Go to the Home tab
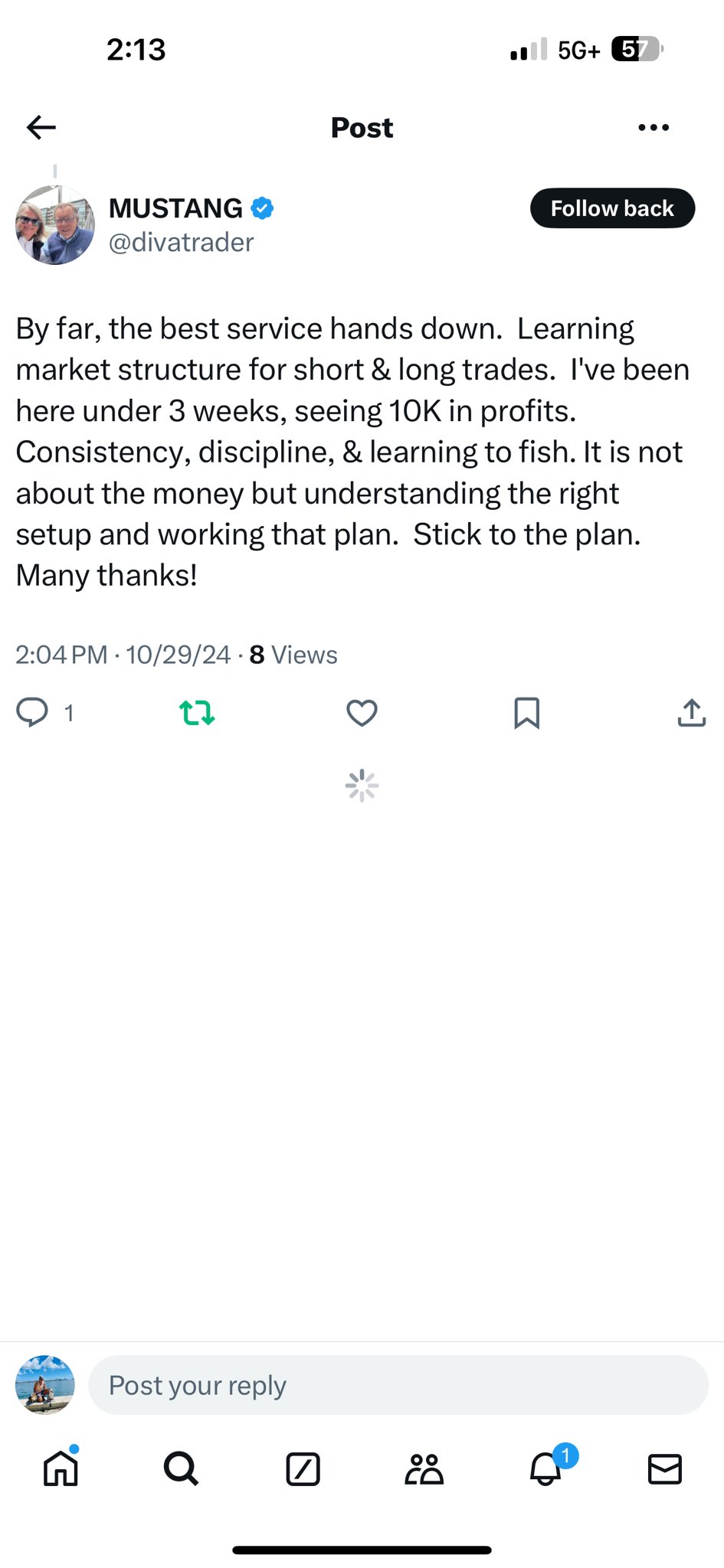Image resolution: width=724 pixels, height=1568 pixels. pyautogui.click(x=61, y=1468)
